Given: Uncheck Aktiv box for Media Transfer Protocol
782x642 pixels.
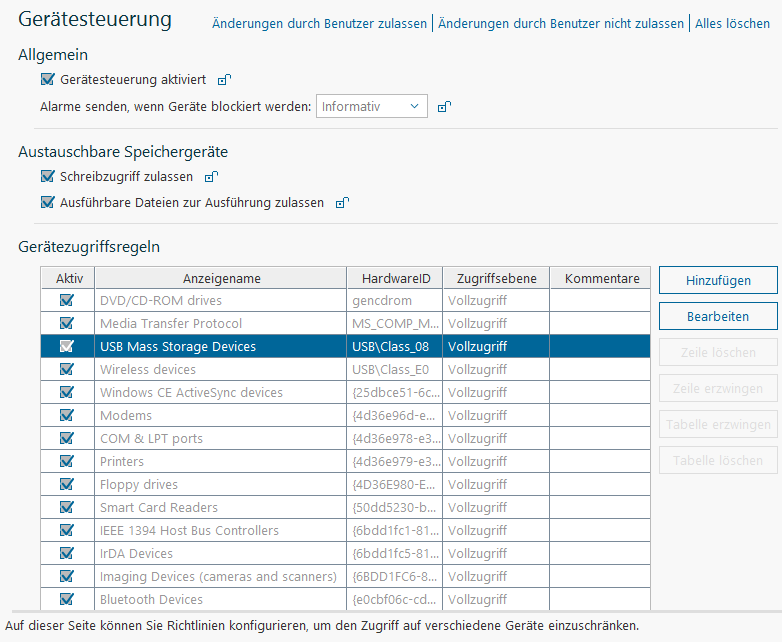Looking at the screenshot, I should click(66, 323).
